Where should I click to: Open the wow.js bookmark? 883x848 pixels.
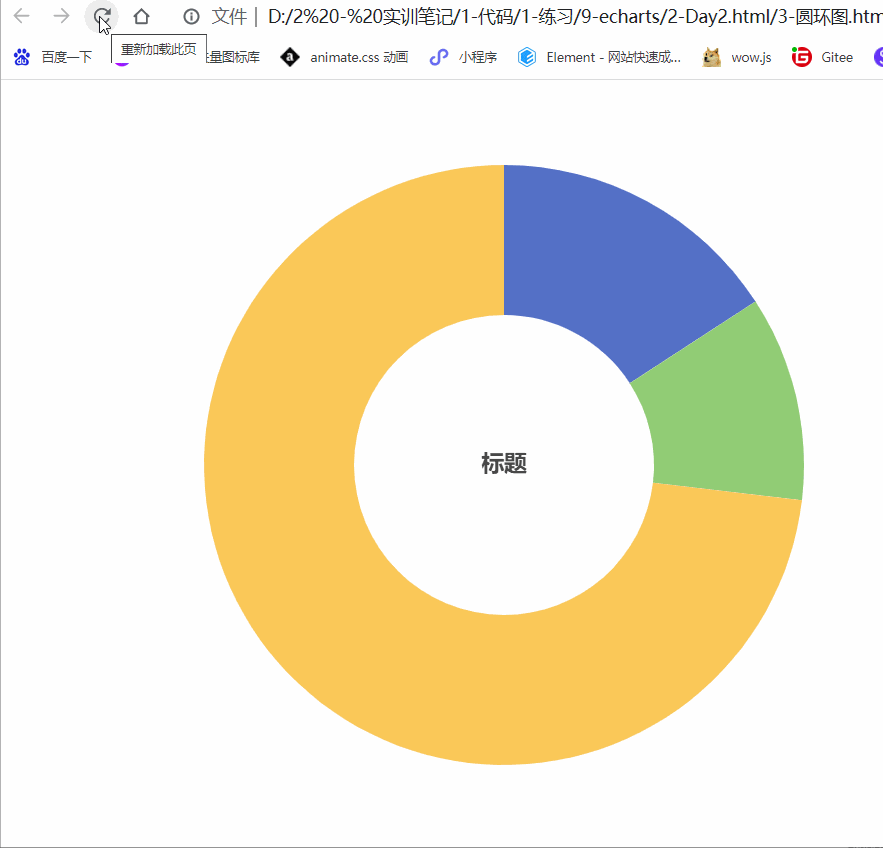coord(737,57)
